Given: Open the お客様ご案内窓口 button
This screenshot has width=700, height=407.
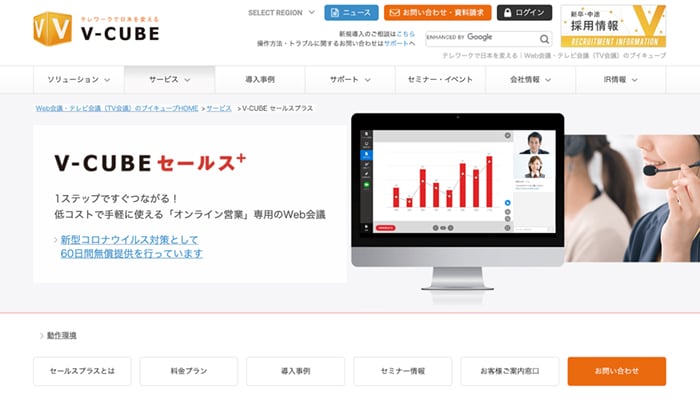Looking at the screenshot, I should 510,371.
